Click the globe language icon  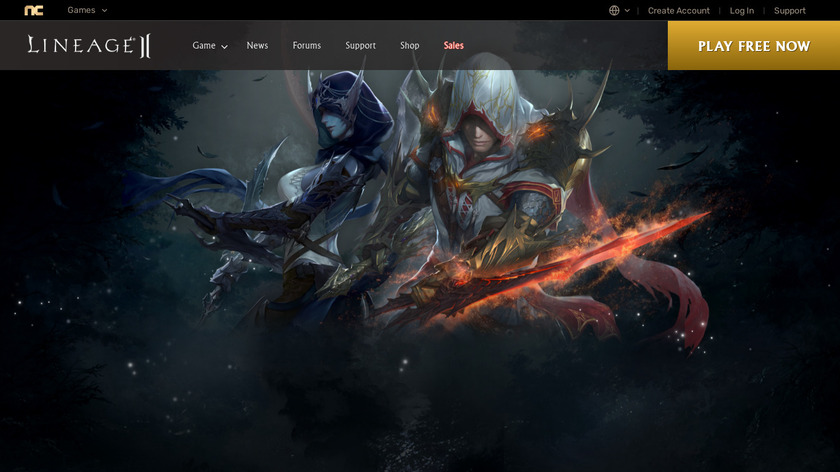tap(614, 10)
